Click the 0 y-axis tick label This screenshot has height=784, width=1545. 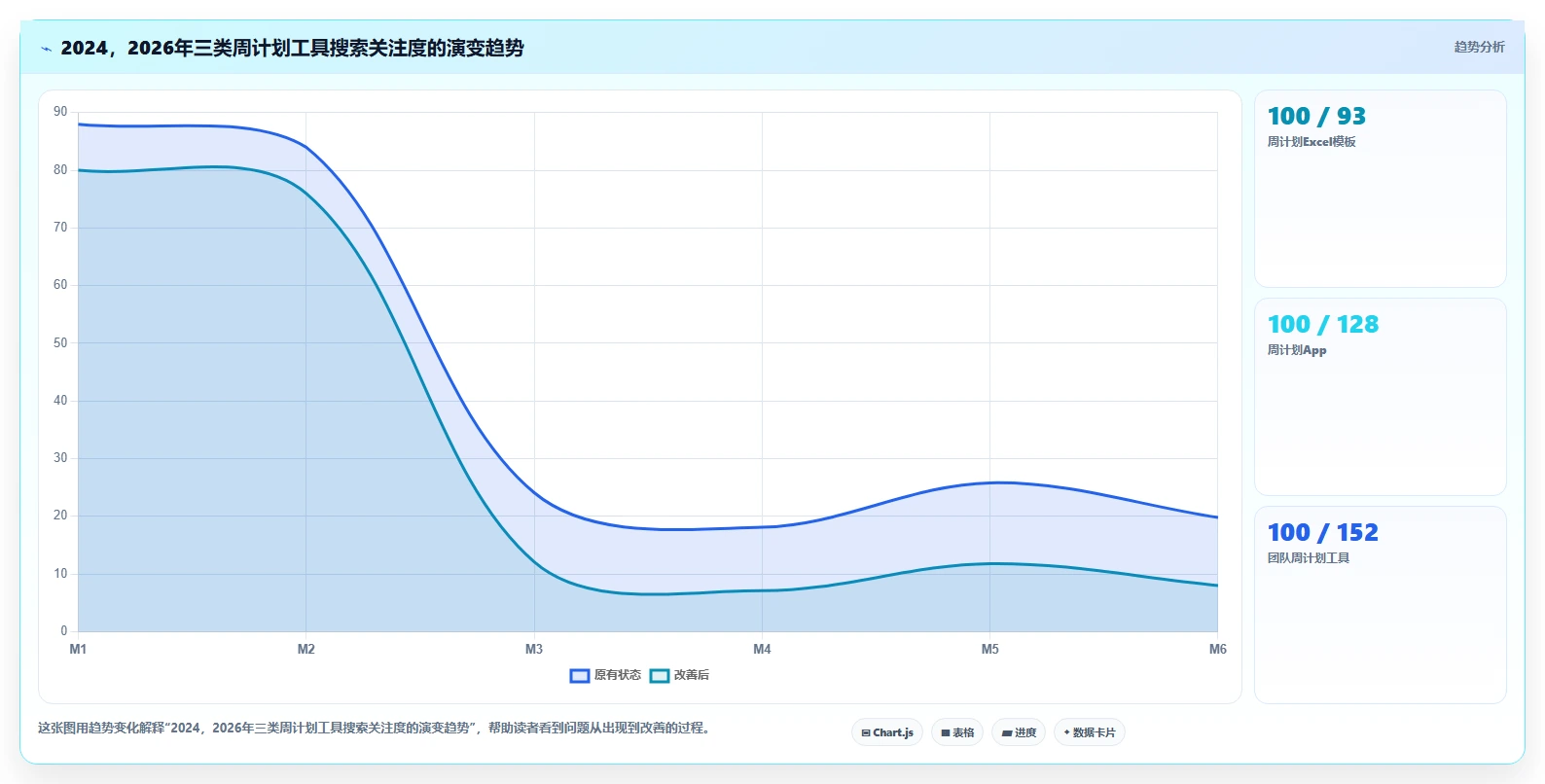coord(64,630)
